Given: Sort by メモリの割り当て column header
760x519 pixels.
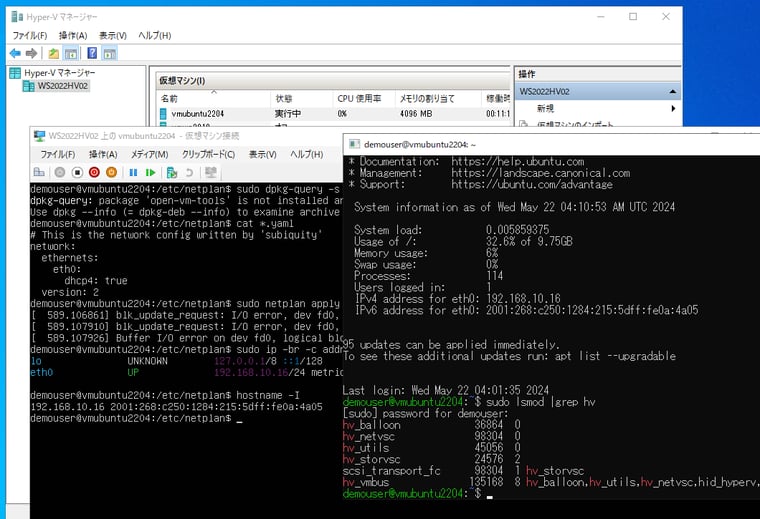Looking at the screenshot, I should point(428,99).
